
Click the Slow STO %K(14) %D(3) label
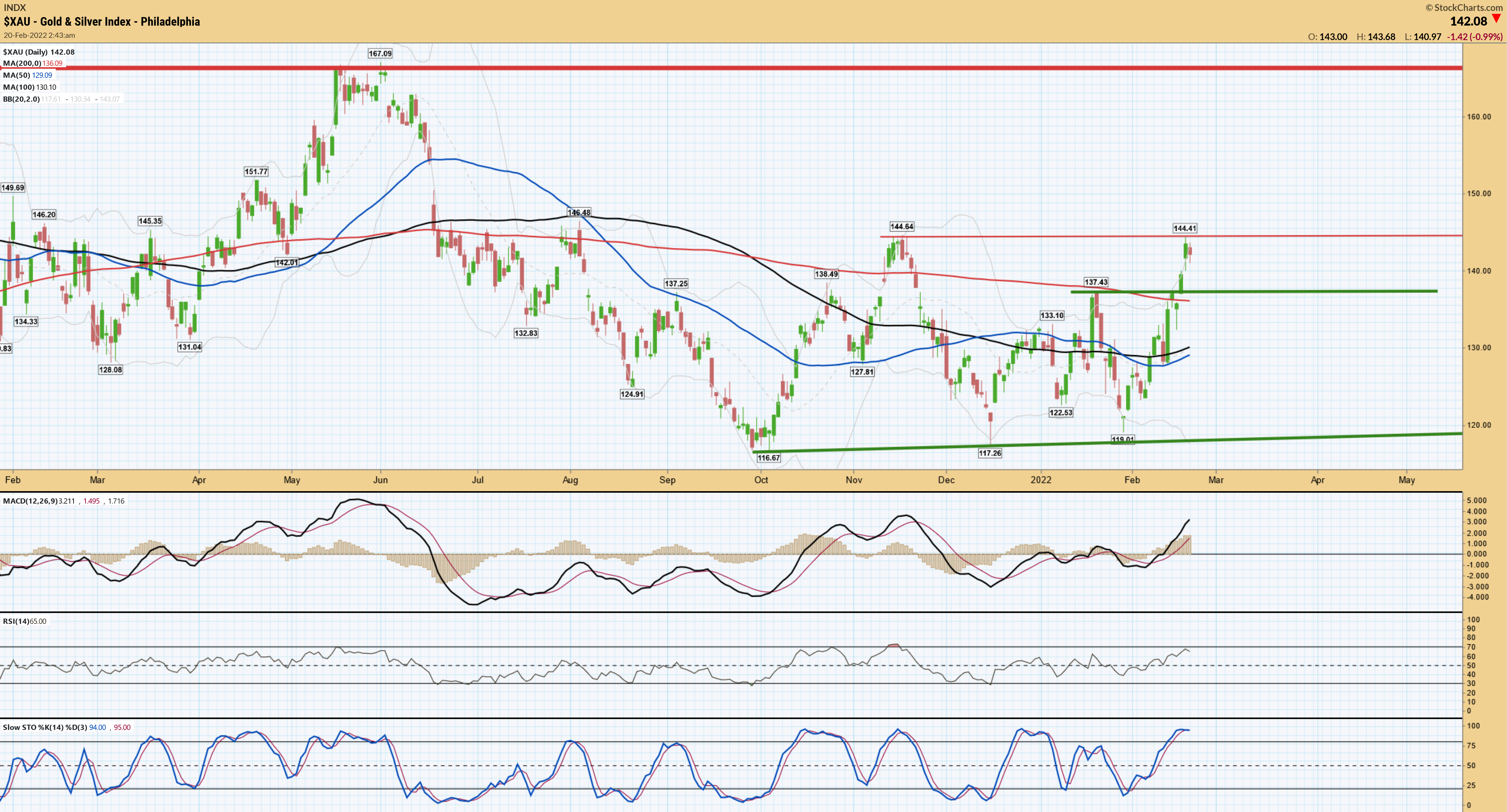[x=44, y=728]
